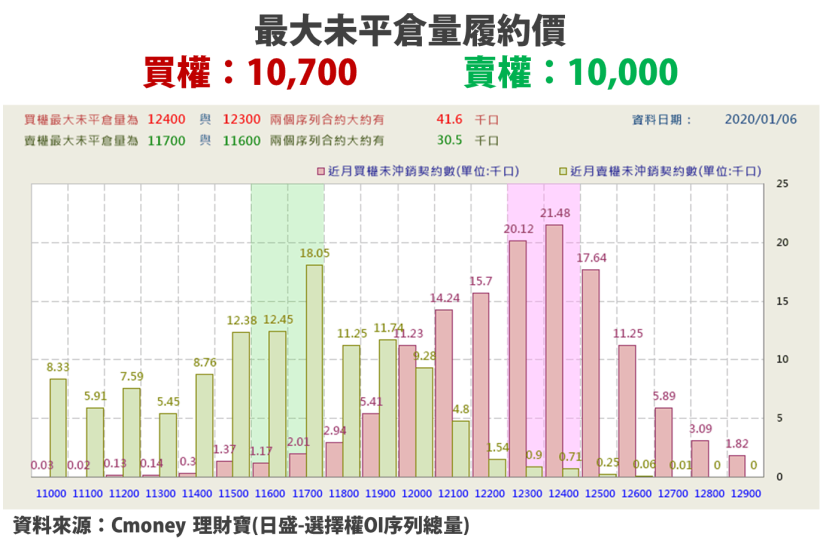Screen dimensions: 820x550
Task: Click x-axis strike label 12800
Action: (710, 494)
